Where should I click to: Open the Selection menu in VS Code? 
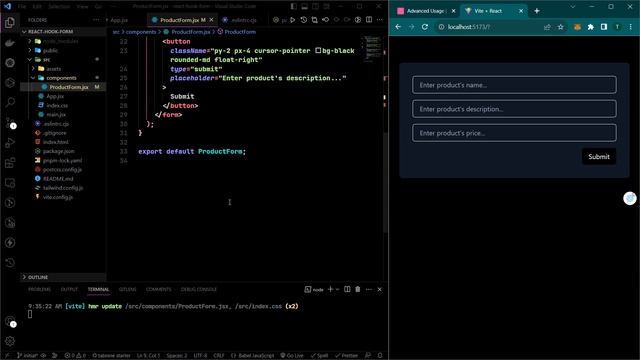[x=59, y=7]
